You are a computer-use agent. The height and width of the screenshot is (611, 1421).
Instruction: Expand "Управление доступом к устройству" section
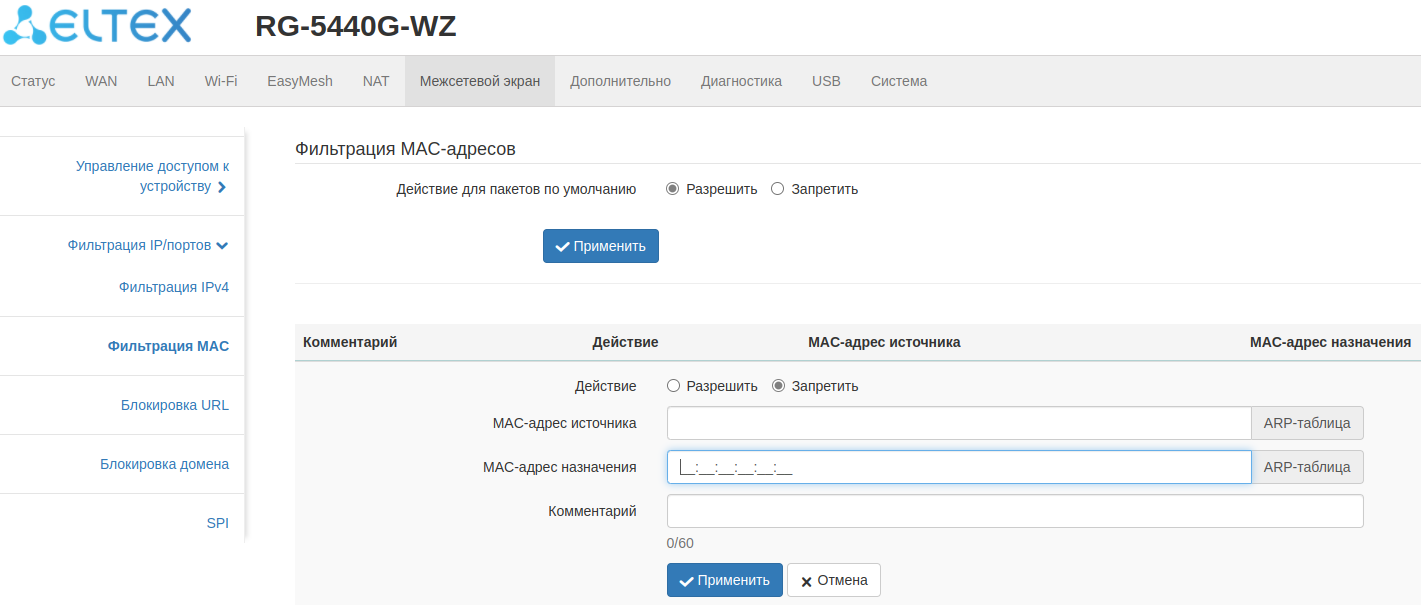point(152,176)
